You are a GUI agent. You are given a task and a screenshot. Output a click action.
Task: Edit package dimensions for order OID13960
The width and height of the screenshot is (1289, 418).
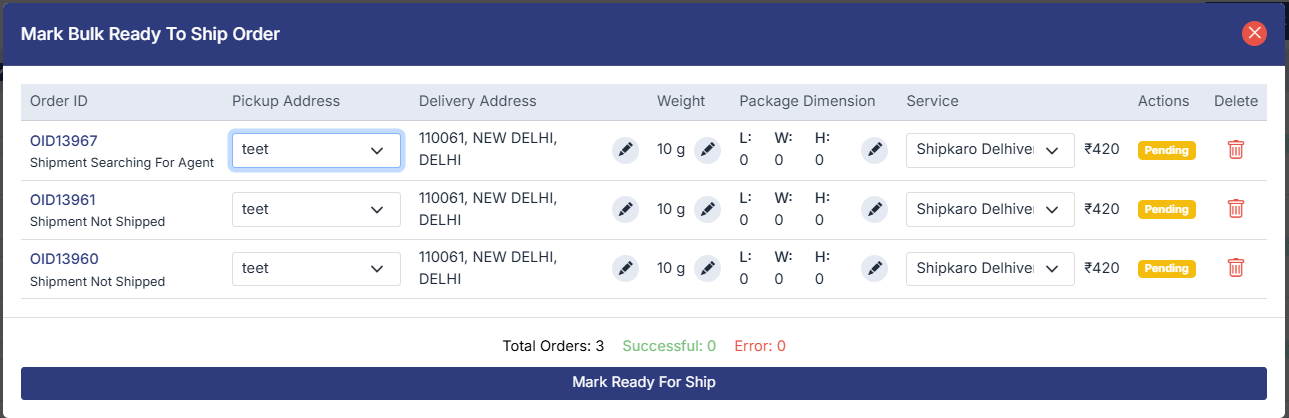coord(874,268)
